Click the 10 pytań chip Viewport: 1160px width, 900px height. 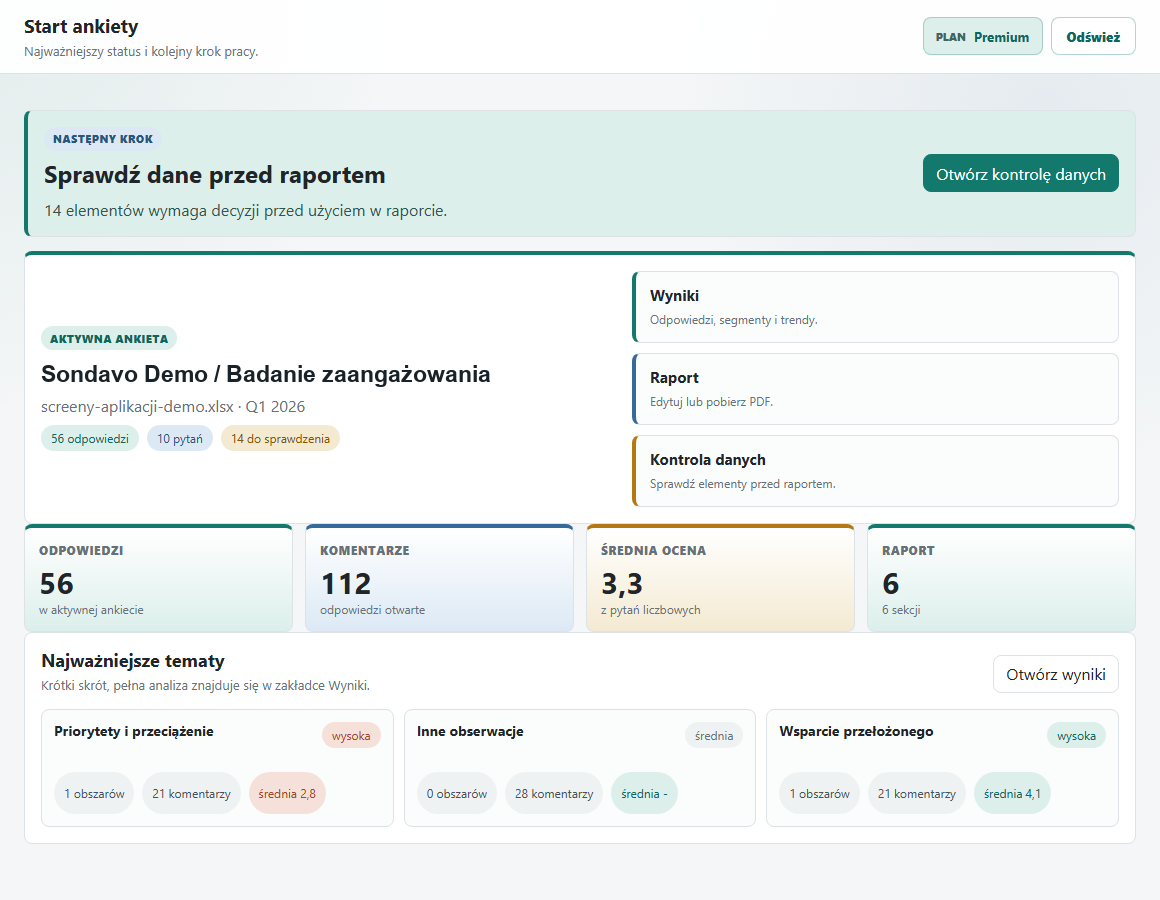[x=180, y=439]
